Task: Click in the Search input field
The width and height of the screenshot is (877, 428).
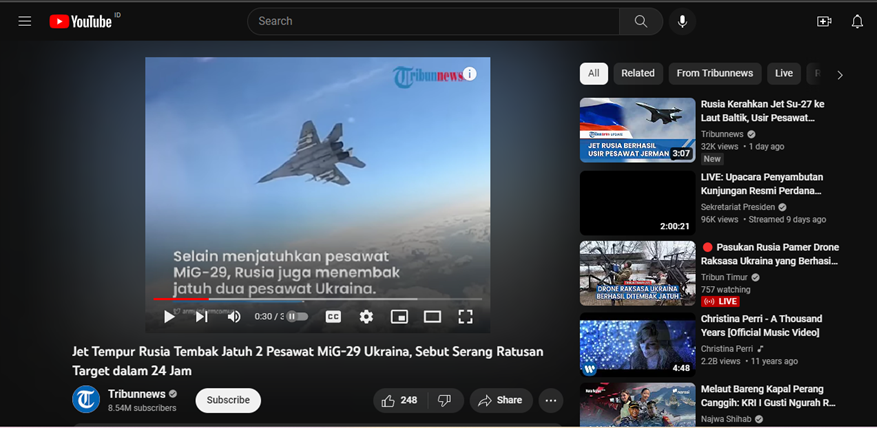Action: (433, 21)
